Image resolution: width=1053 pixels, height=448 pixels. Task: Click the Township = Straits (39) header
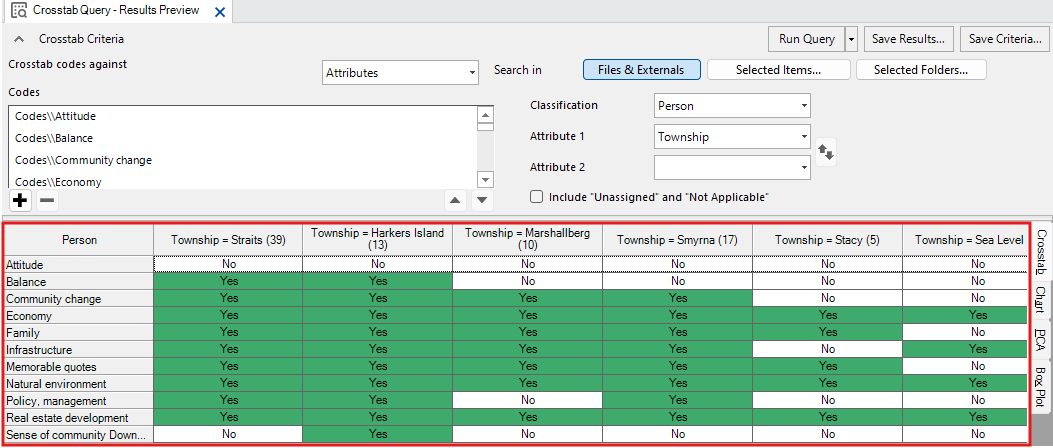228,240
